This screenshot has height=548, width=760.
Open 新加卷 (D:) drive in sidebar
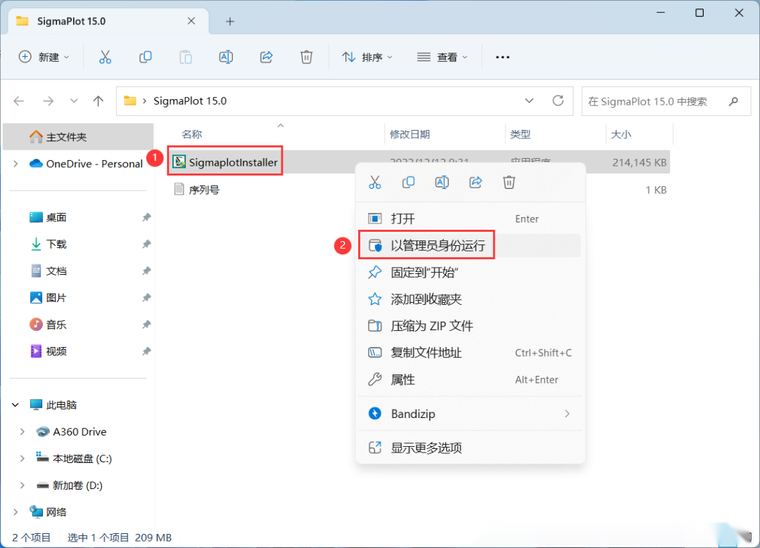(69, 485)
